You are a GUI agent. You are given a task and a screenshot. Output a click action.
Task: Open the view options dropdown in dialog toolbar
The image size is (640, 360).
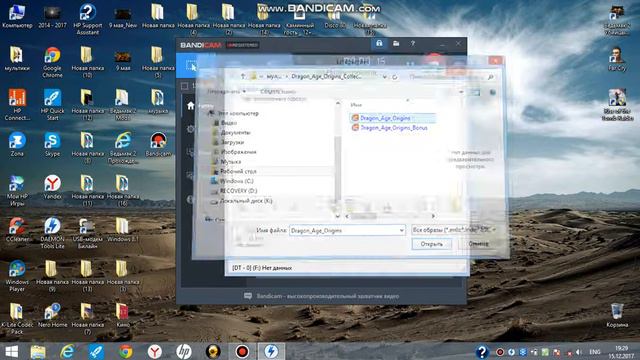(461, 92)
